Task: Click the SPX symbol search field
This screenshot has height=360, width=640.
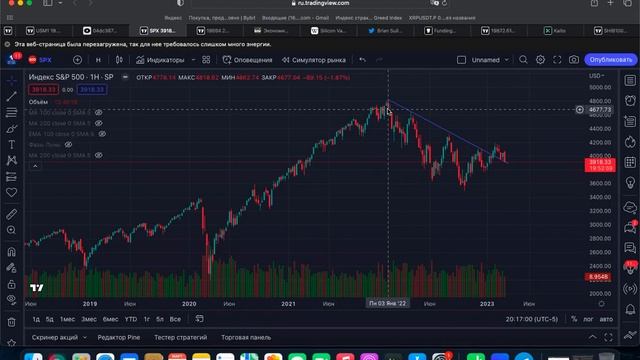Action: pyautogui.click(x=40, y=60)
